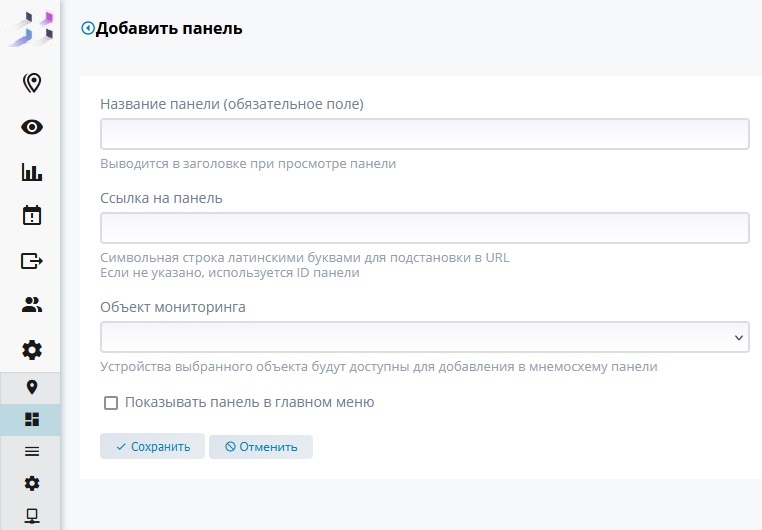Open the eye monitoring view icon
Image resolution: width=762 pixels, height=530 pixels.
[32, 127]
